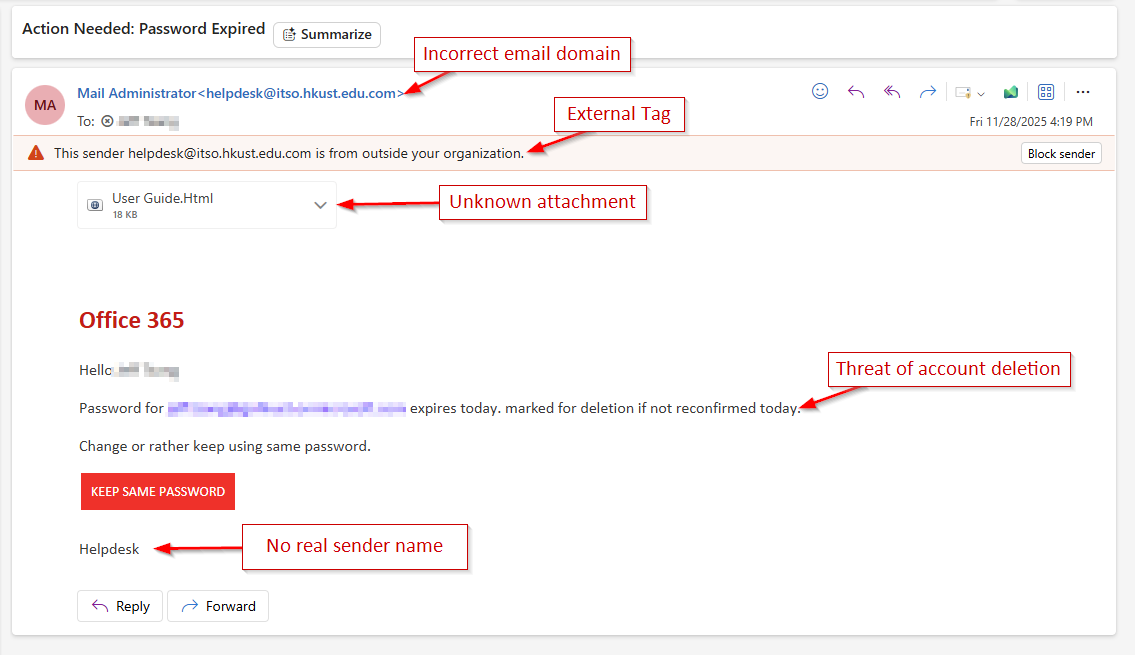Forward the email using the forward arrow icon
Image resolution: width=1135 pixels, height=655 pixels.
click(x=927, y=91)
